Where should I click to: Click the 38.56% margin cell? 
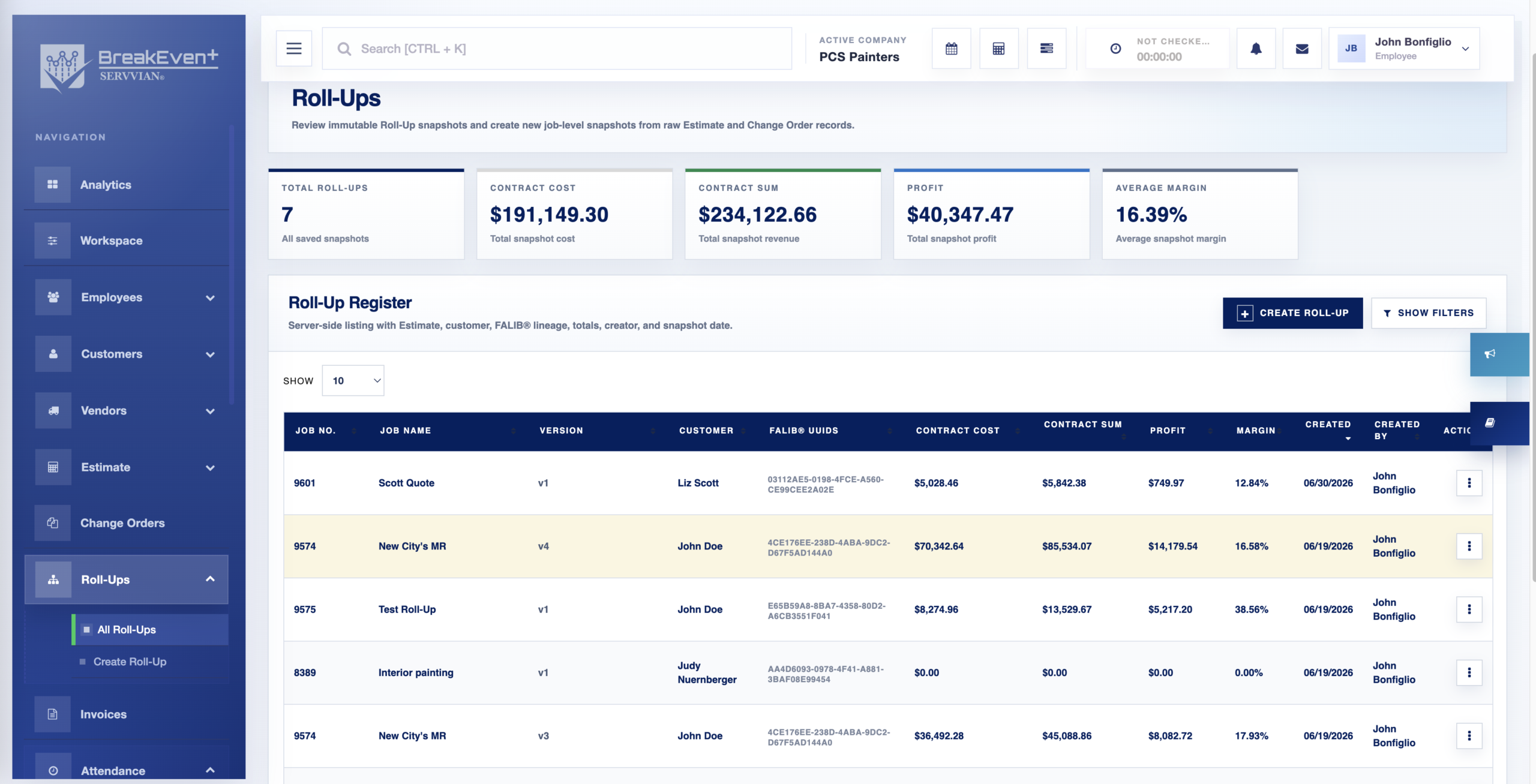[1251, 609]
